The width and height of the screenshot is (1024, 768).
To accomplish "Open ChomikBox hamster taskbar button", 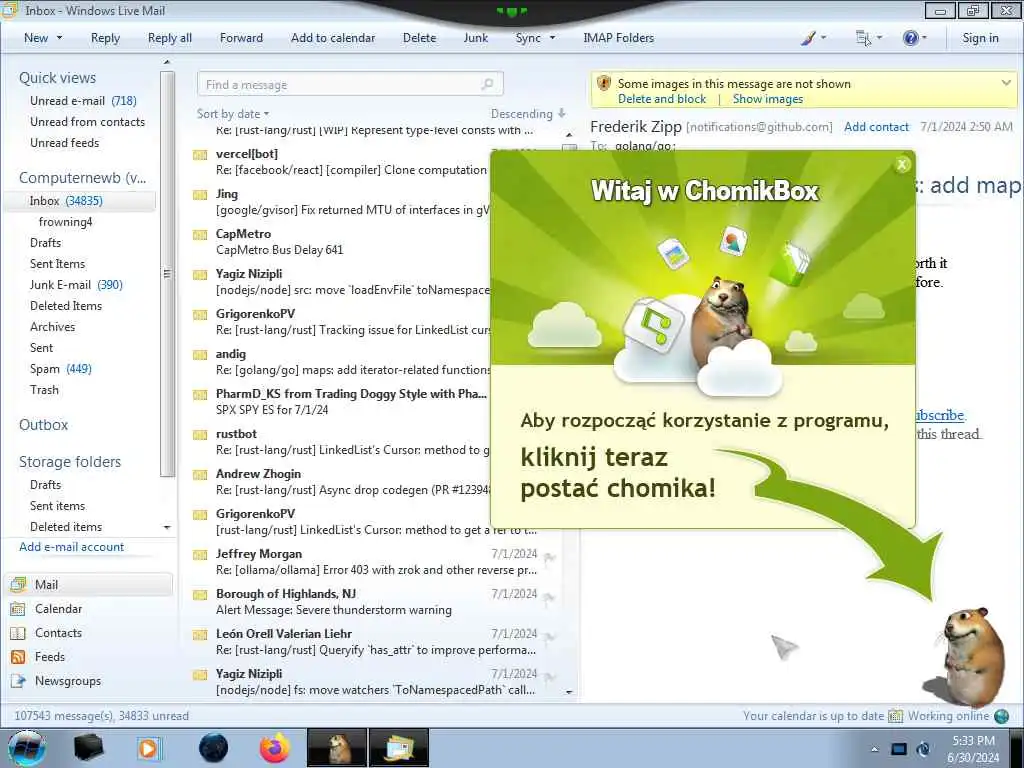I will (x=337, y=748).
